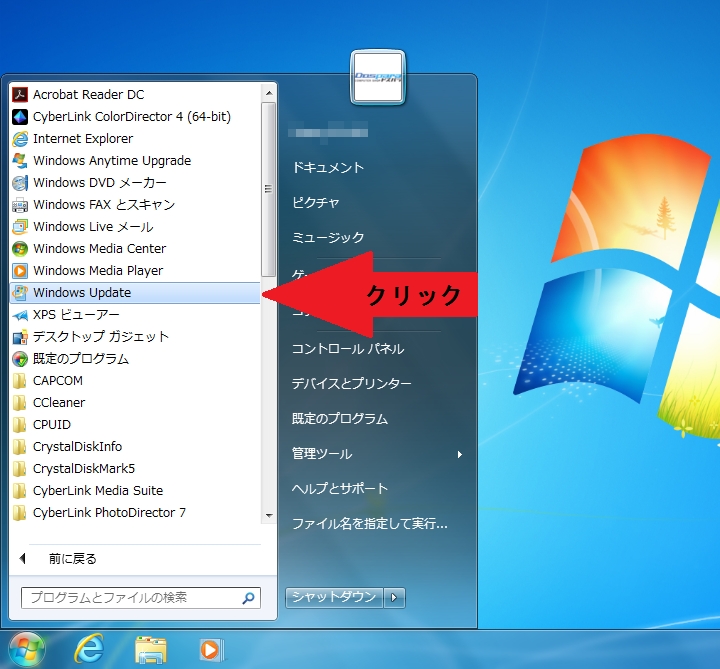Open the Windows DVD メーカー icon
The image size is (720, 669).
[20, 183]
